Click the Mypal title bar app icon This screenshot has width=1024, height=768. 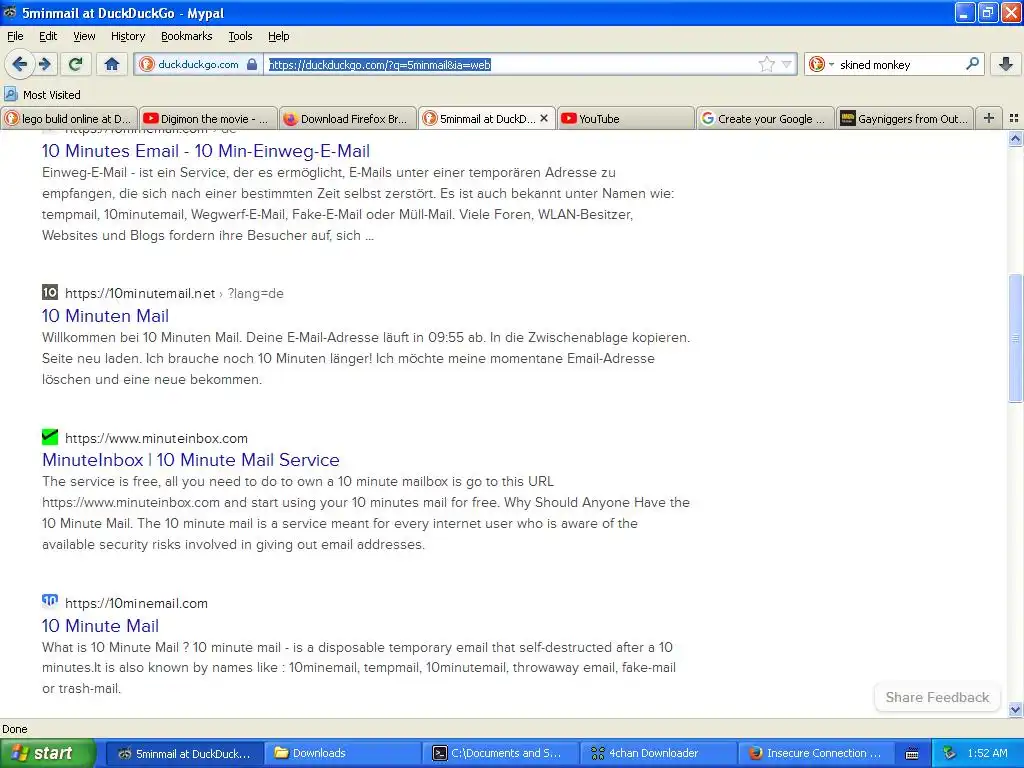point(10,12)
